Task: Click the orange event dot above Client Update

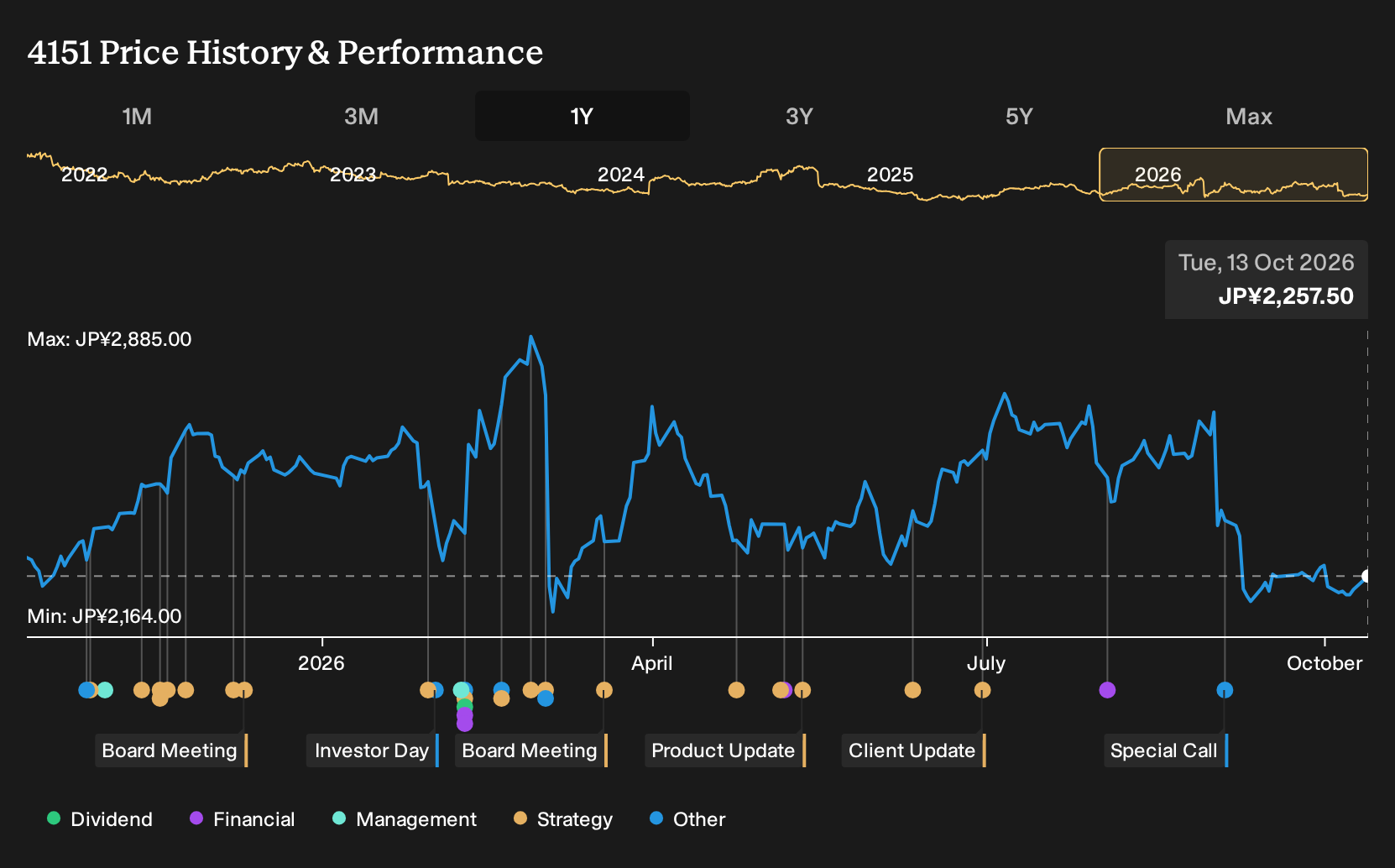Action: [x=982, y=690]
